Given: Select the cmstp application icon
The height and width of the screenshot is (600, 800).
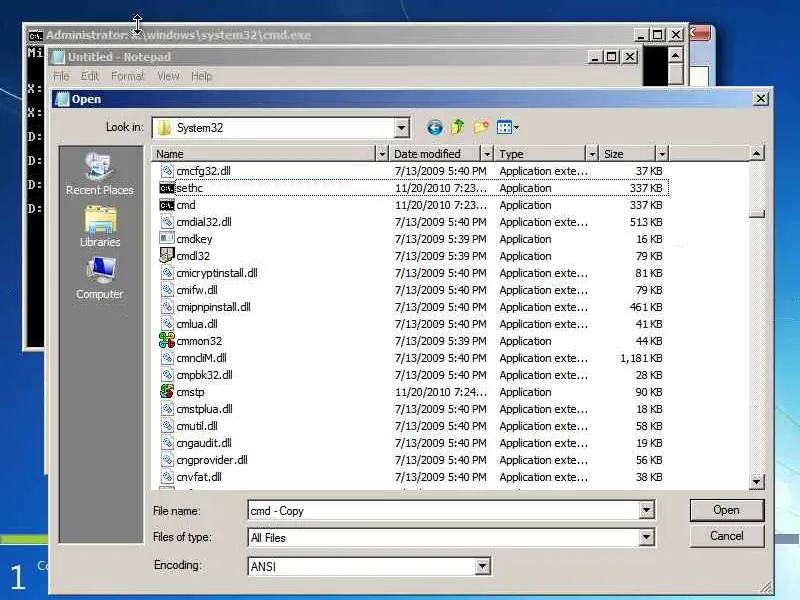Looking at the screenshot, I should coord(167,391).
